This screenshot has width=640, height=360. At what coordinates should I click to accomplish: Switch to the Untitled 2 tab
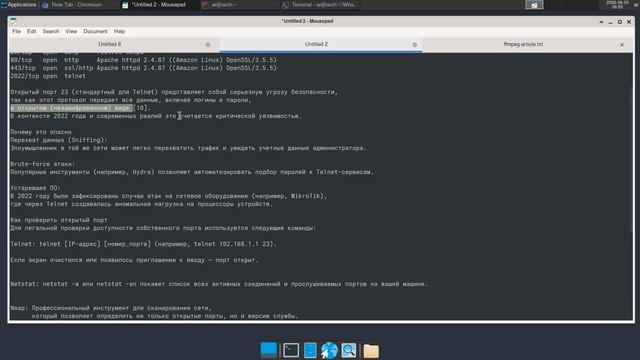point(316,44)
